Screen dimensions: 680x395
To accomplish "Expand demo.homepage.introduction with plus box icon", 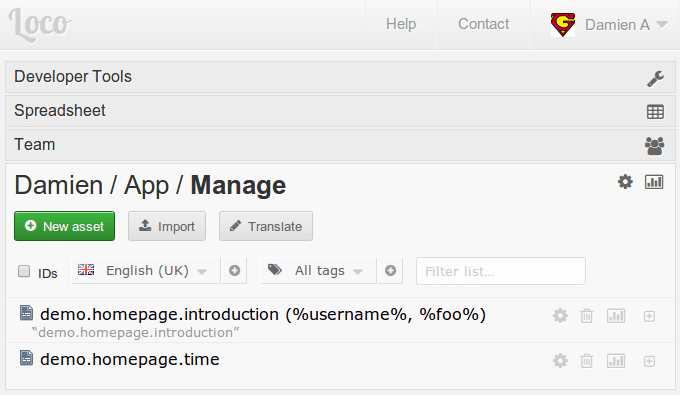I will [x=649, y=316].
